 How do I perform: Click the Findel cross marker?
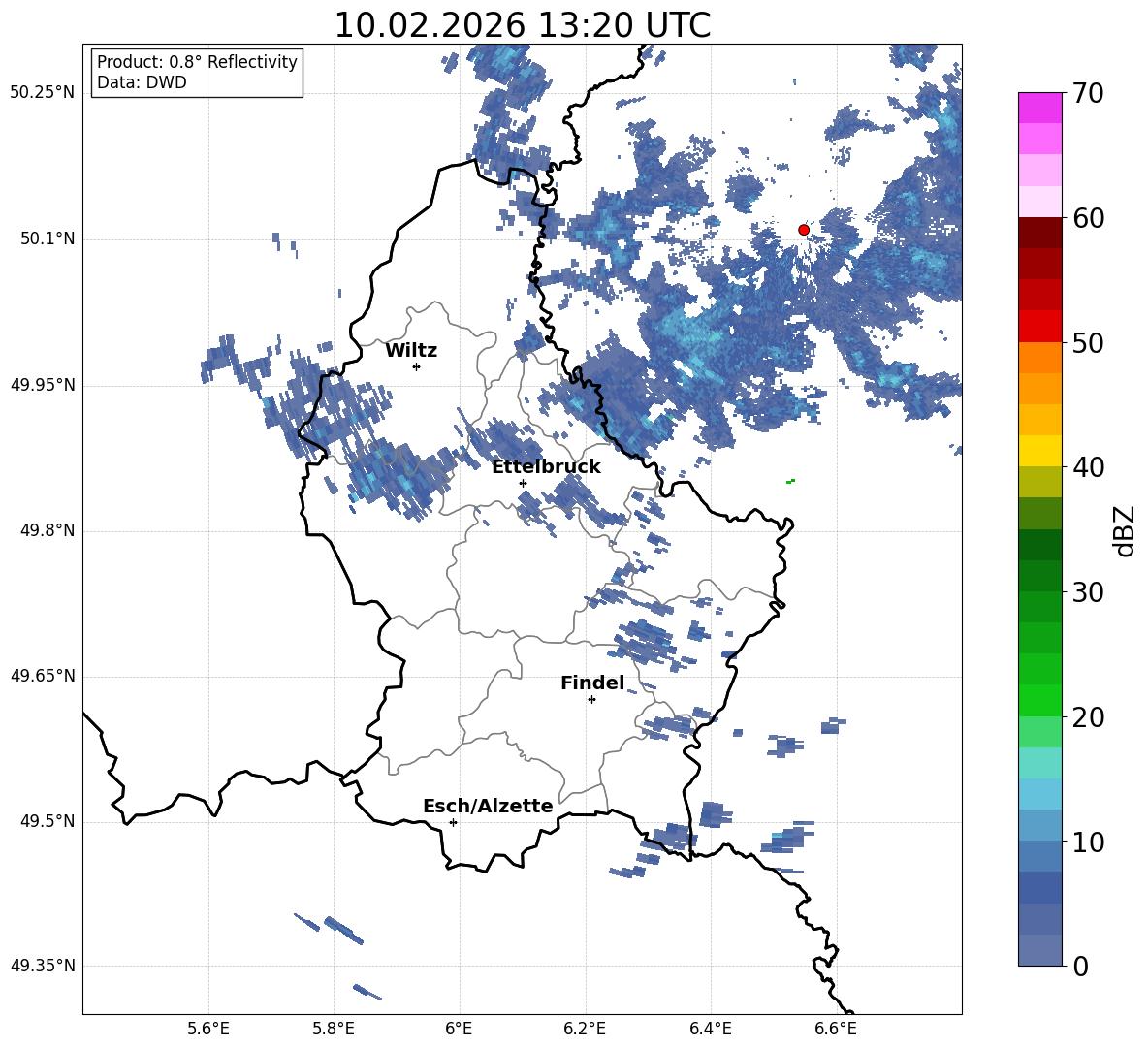pos(592,700)
